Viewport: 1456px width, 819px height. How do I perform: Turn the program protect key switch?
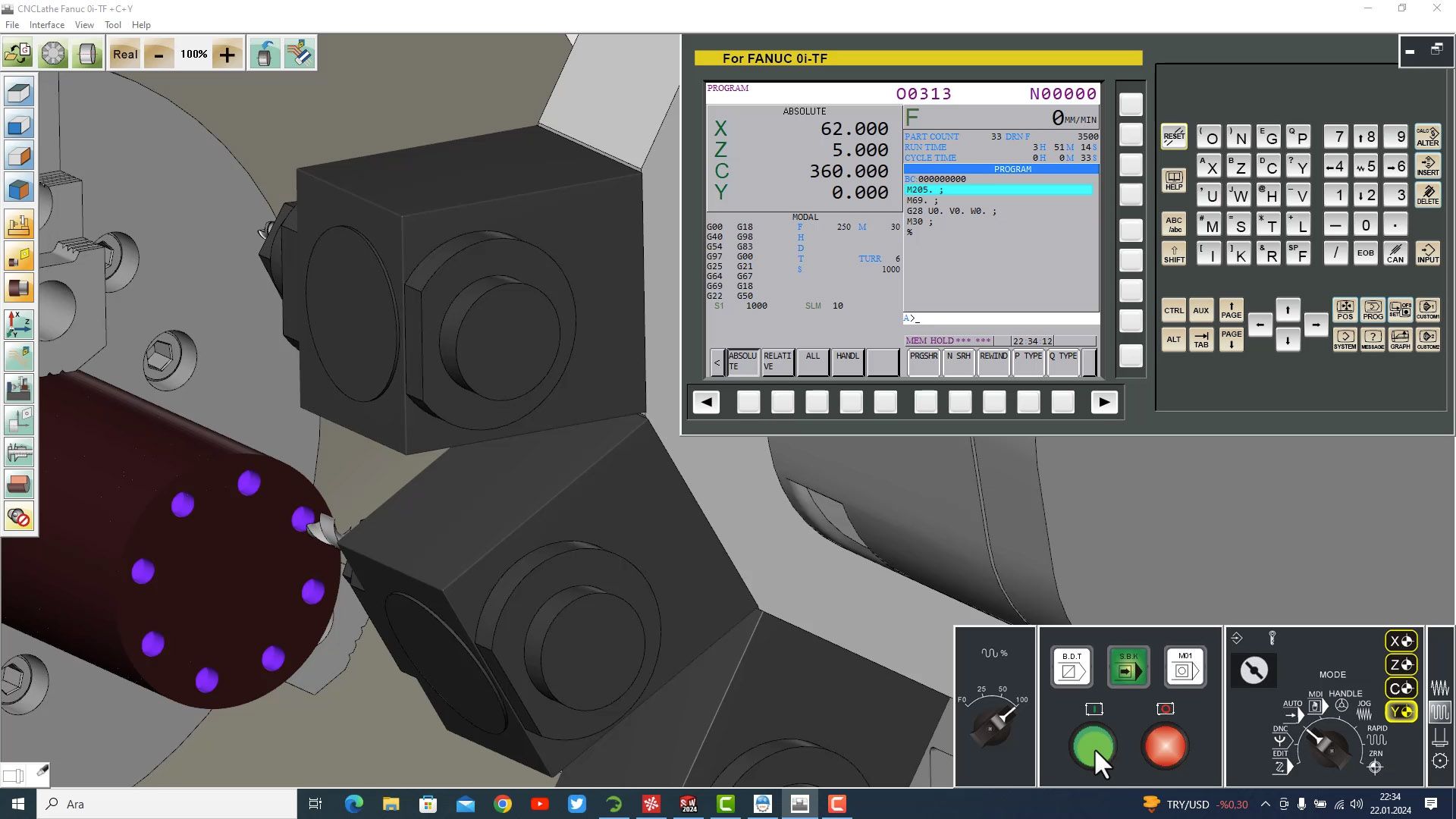pyautogui.click(x=1254, y=670)
